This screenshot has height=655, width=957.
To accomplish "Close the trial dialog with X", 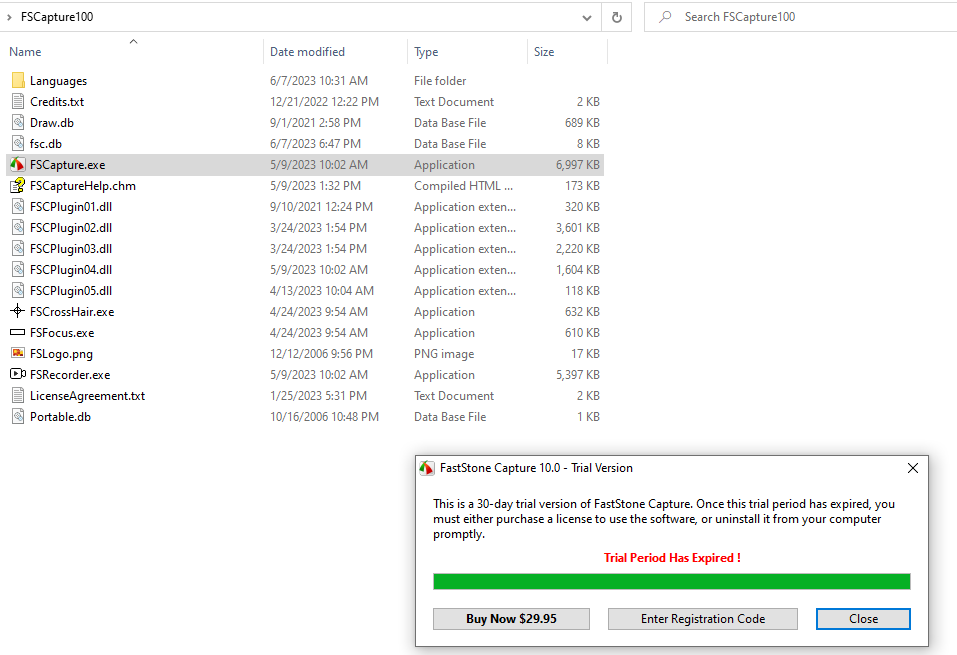I will click(x=912, y=468).
